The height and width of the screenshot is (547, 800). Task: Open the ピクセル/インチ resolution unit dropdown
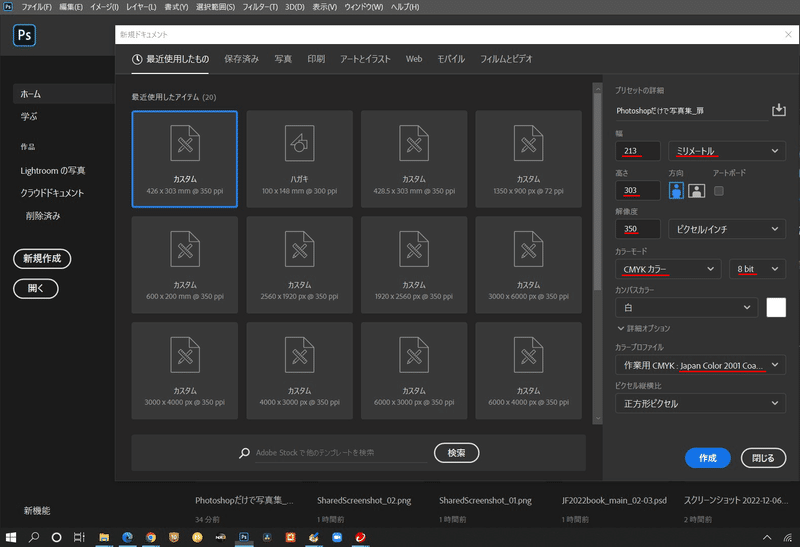click(x=727, y=229)
